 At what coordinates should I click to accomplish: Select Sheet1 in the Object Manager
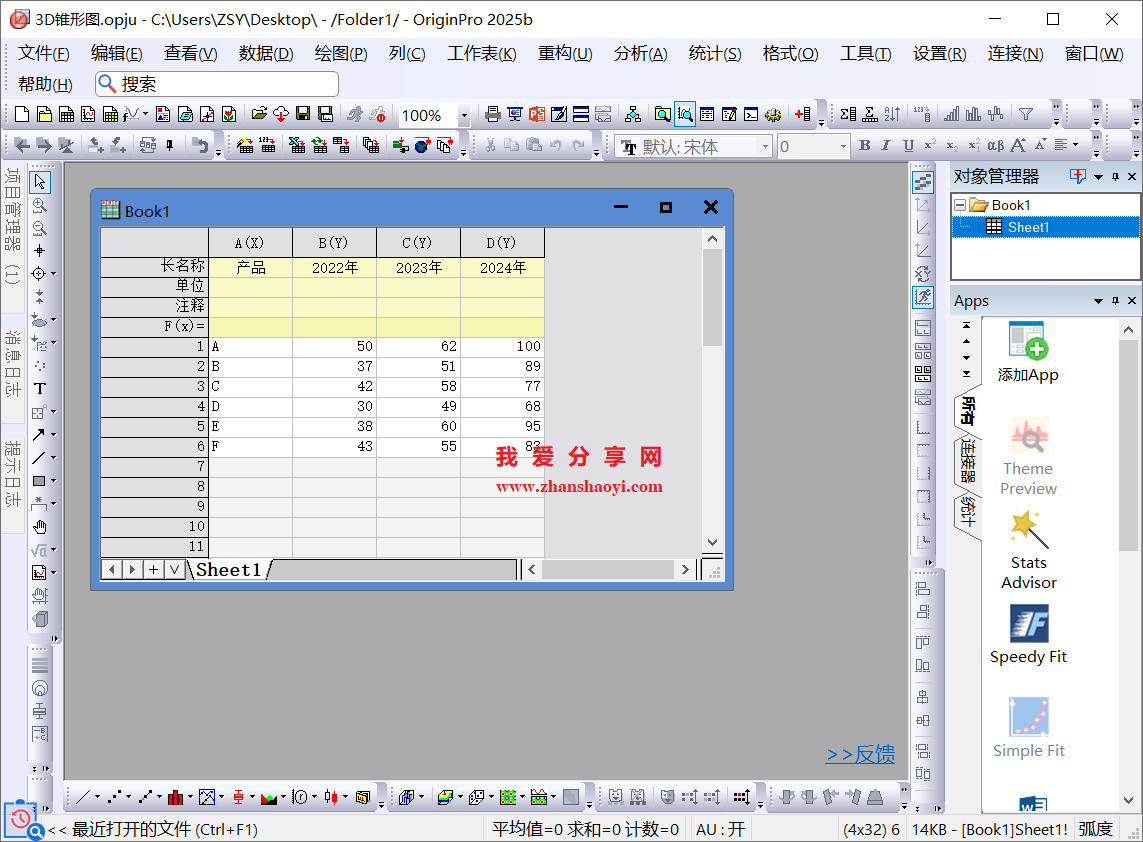pyautogui.click(x=1028, y=227)
